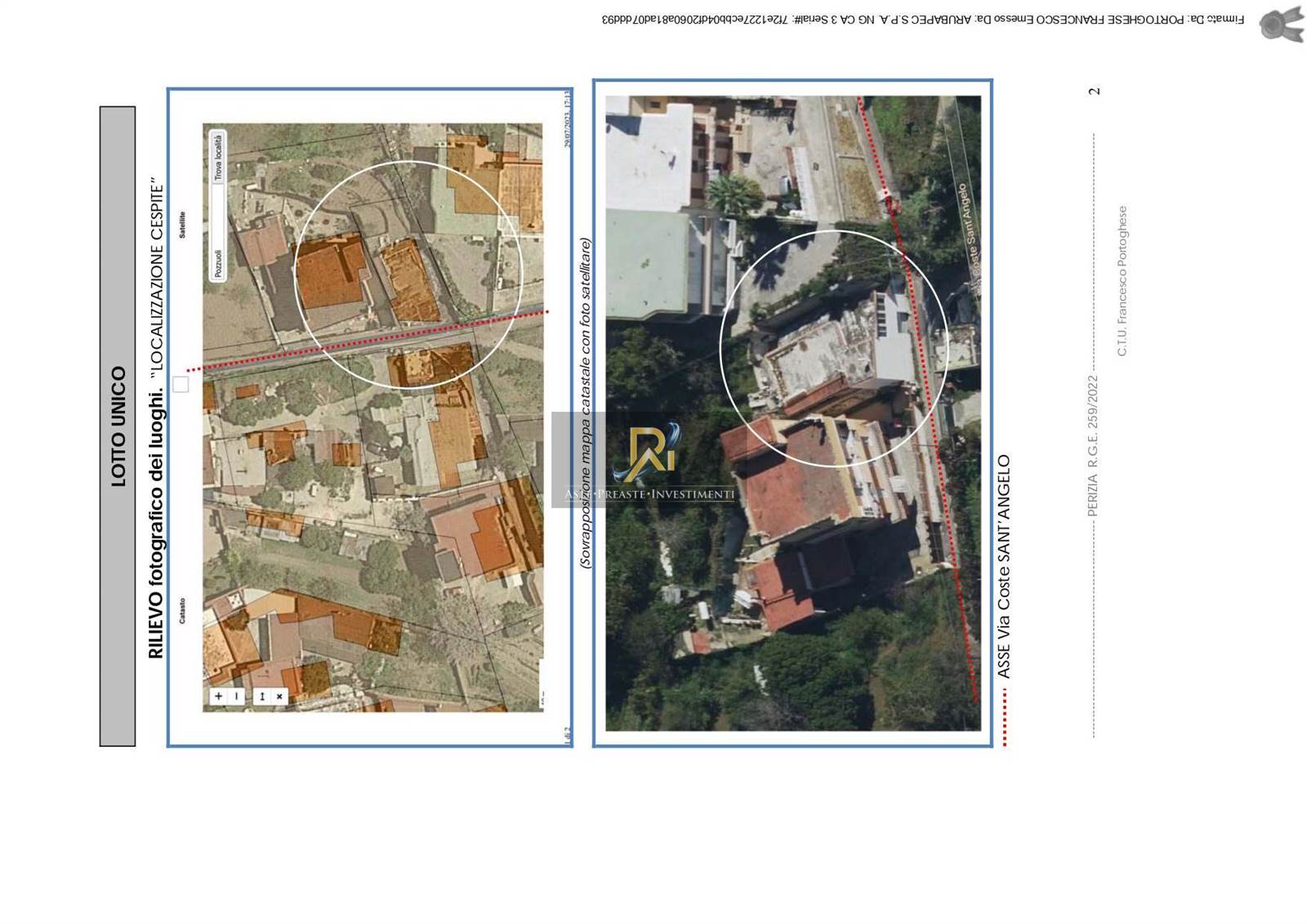Click the Pozzuoli search input field
This screenshot has height=924, width=1307.
(218, 231)
